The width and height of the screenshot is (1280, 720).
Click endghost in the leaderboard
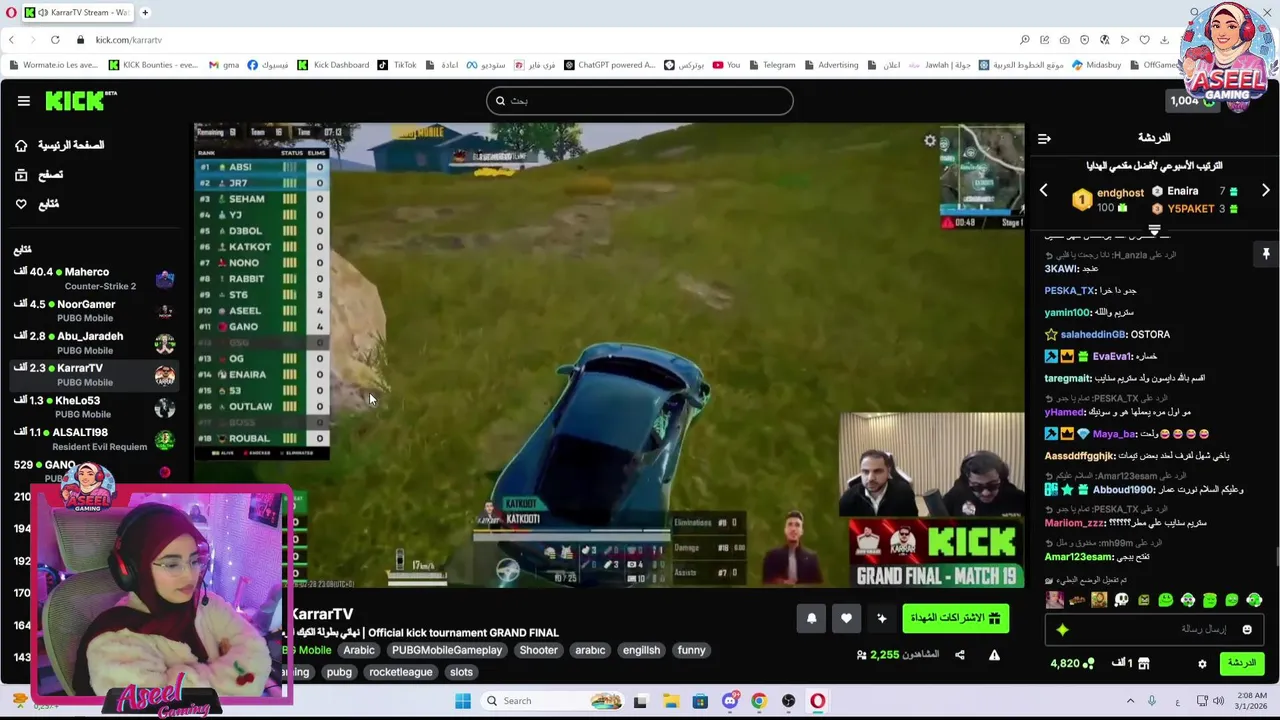point(1120,193)
